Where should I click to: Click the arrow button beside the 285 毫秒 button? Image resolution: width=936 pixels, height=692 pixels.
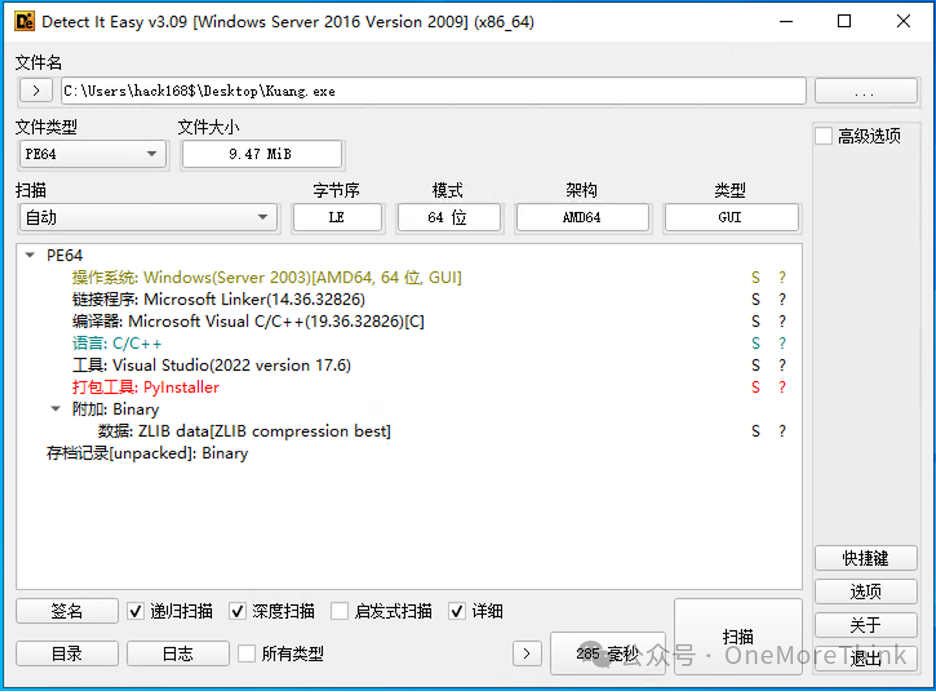pos(526,654)
